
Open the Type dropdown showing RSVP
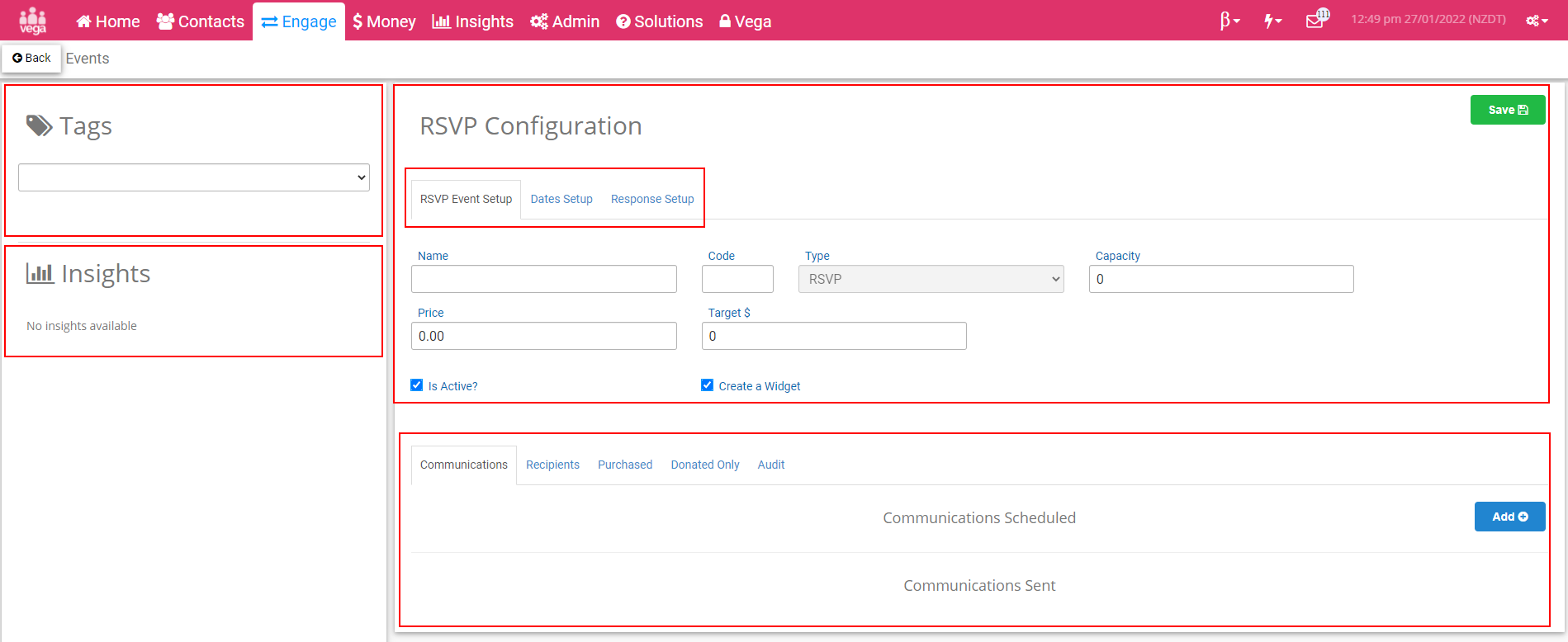point(931,279)
